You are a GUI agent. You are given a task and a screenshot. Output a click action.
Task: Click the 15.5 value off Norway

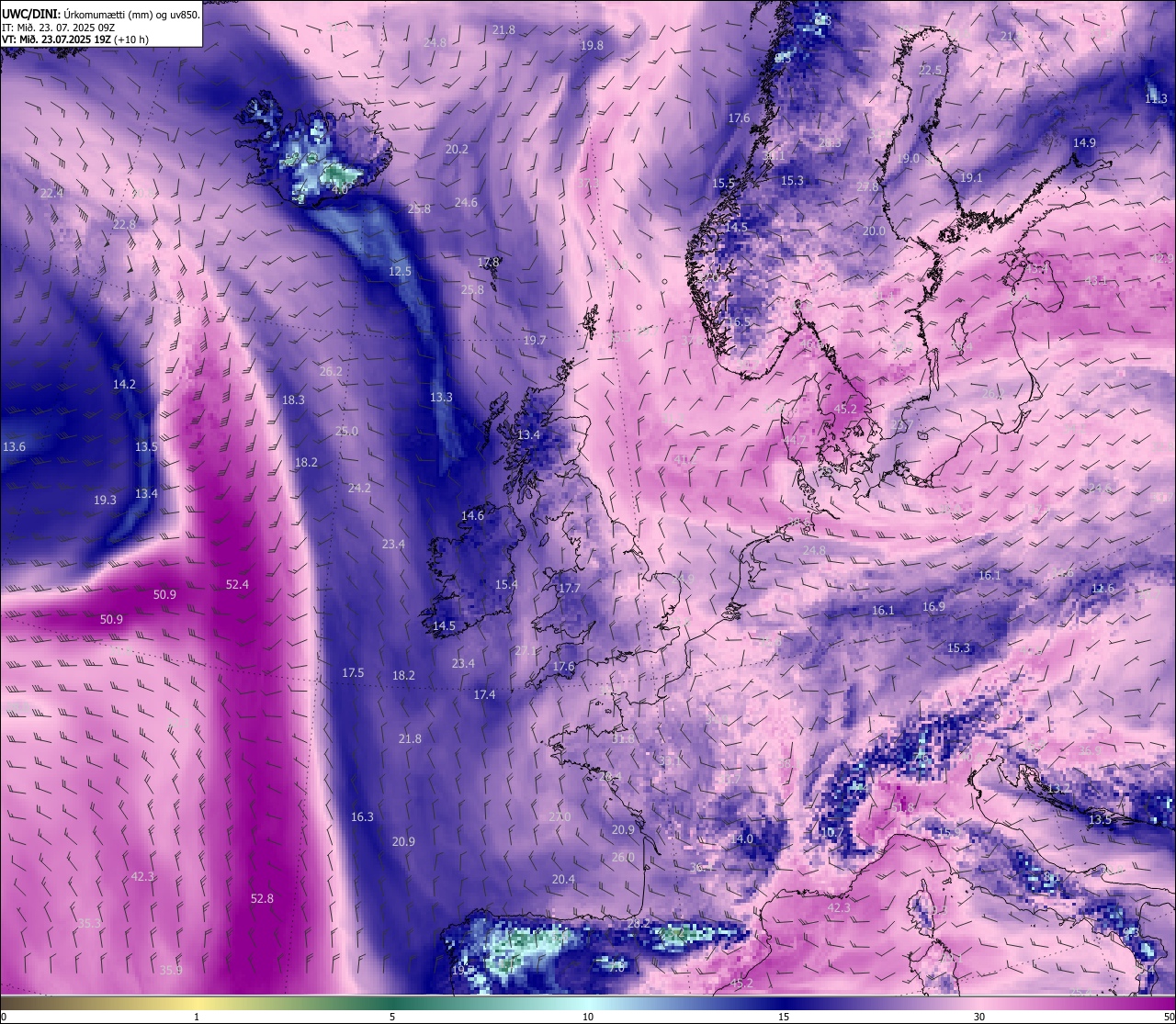[x=724, y=183]
